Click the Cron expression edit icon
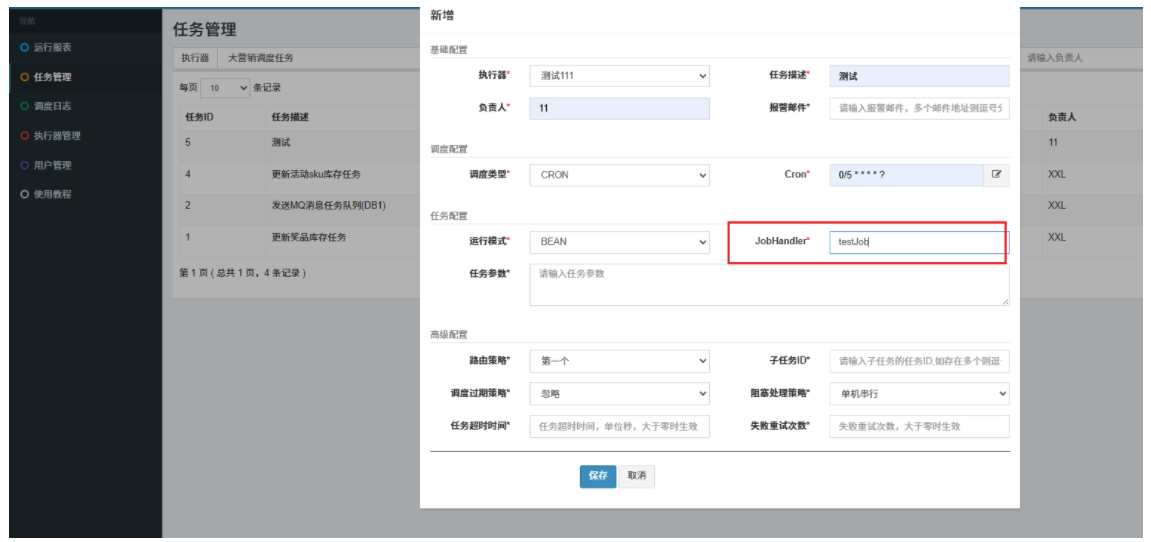Image resolution: width=1151 pixels, height=542 pixels. (x=996, y=174)
